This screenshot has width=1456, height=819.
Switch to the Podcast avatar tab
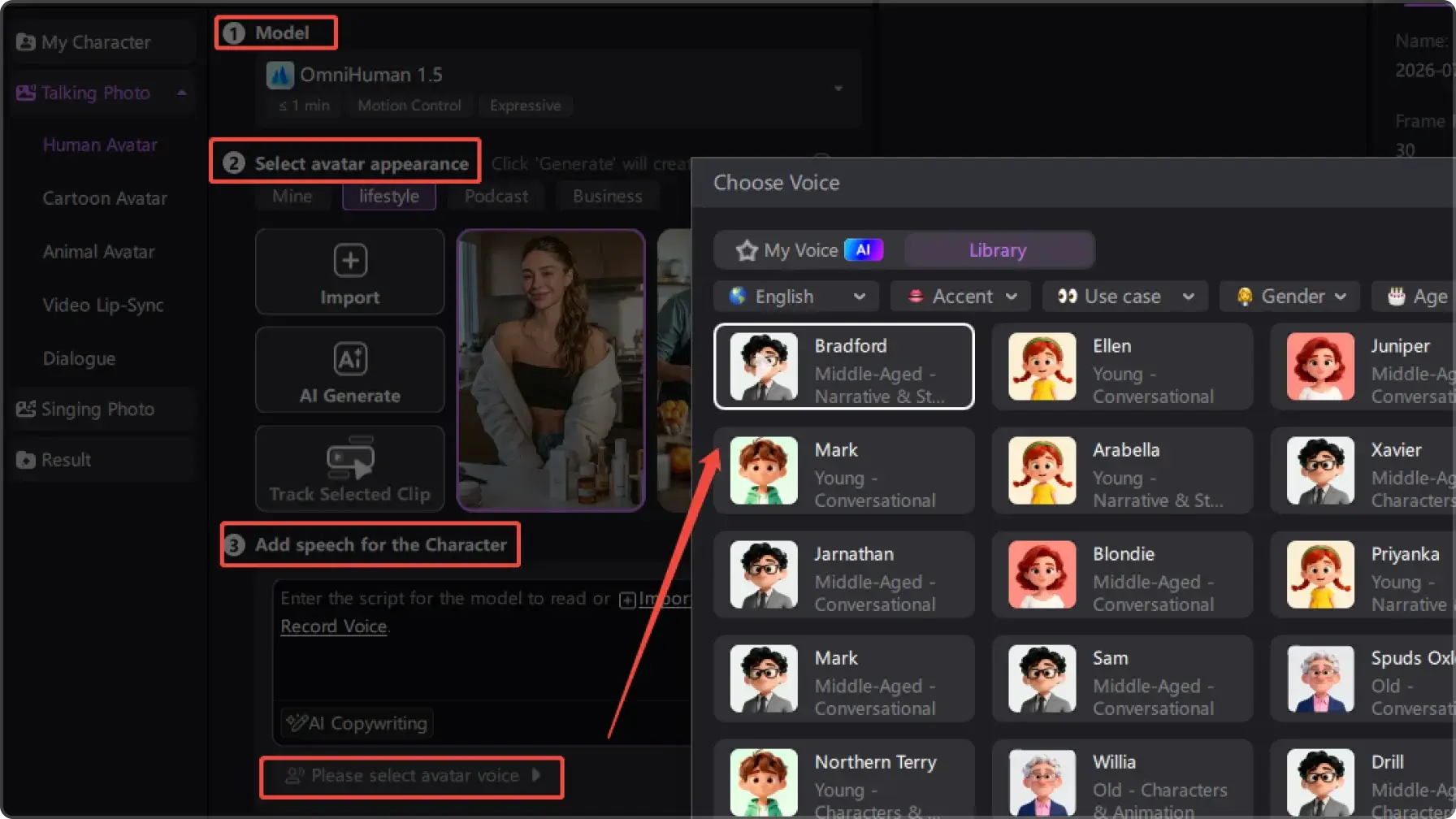[x=496, y=196]
